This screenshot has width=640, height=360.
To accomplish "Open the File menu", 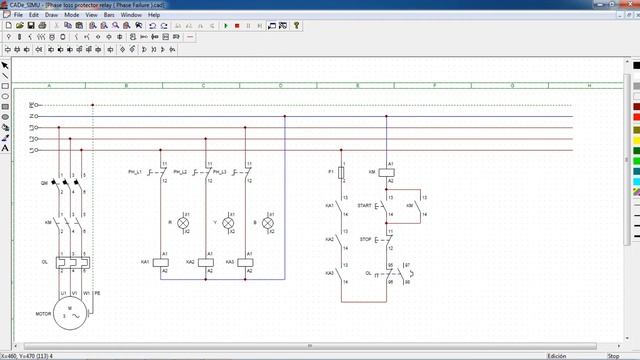I will pyautogui.click(x=18, y=15).
